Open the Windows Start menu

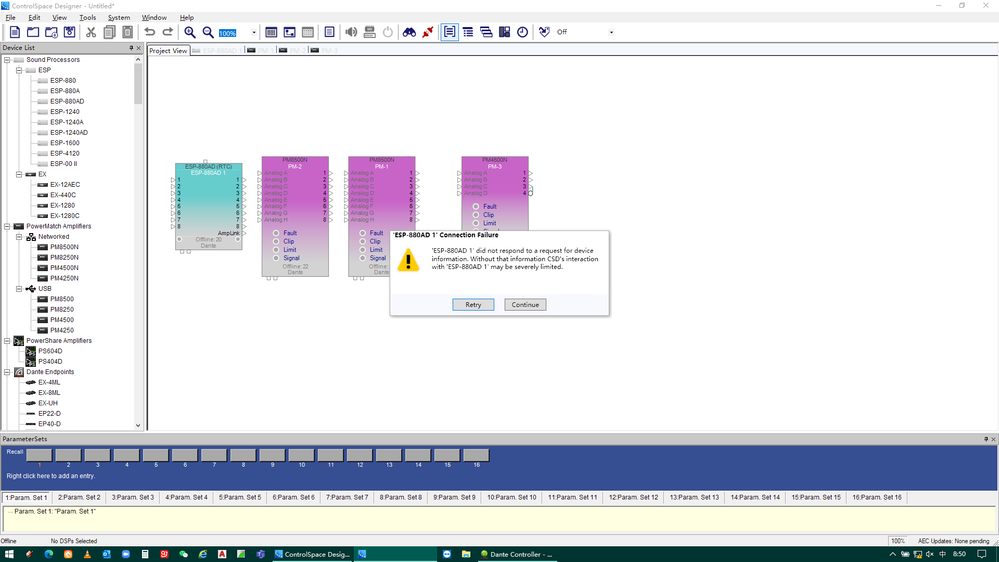(9, 554)
